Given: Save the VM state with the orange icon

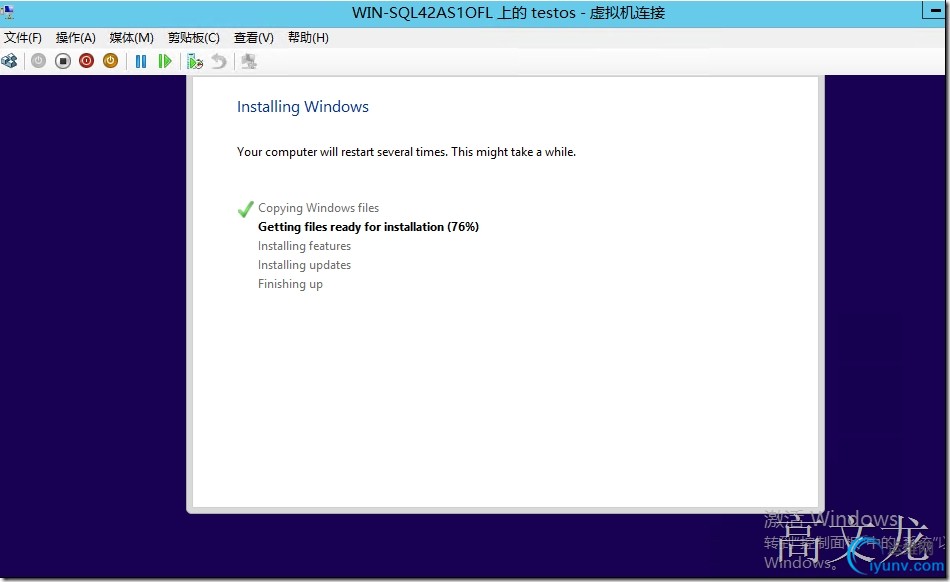Looking at the screenshot, I should [x=110, y=61].
